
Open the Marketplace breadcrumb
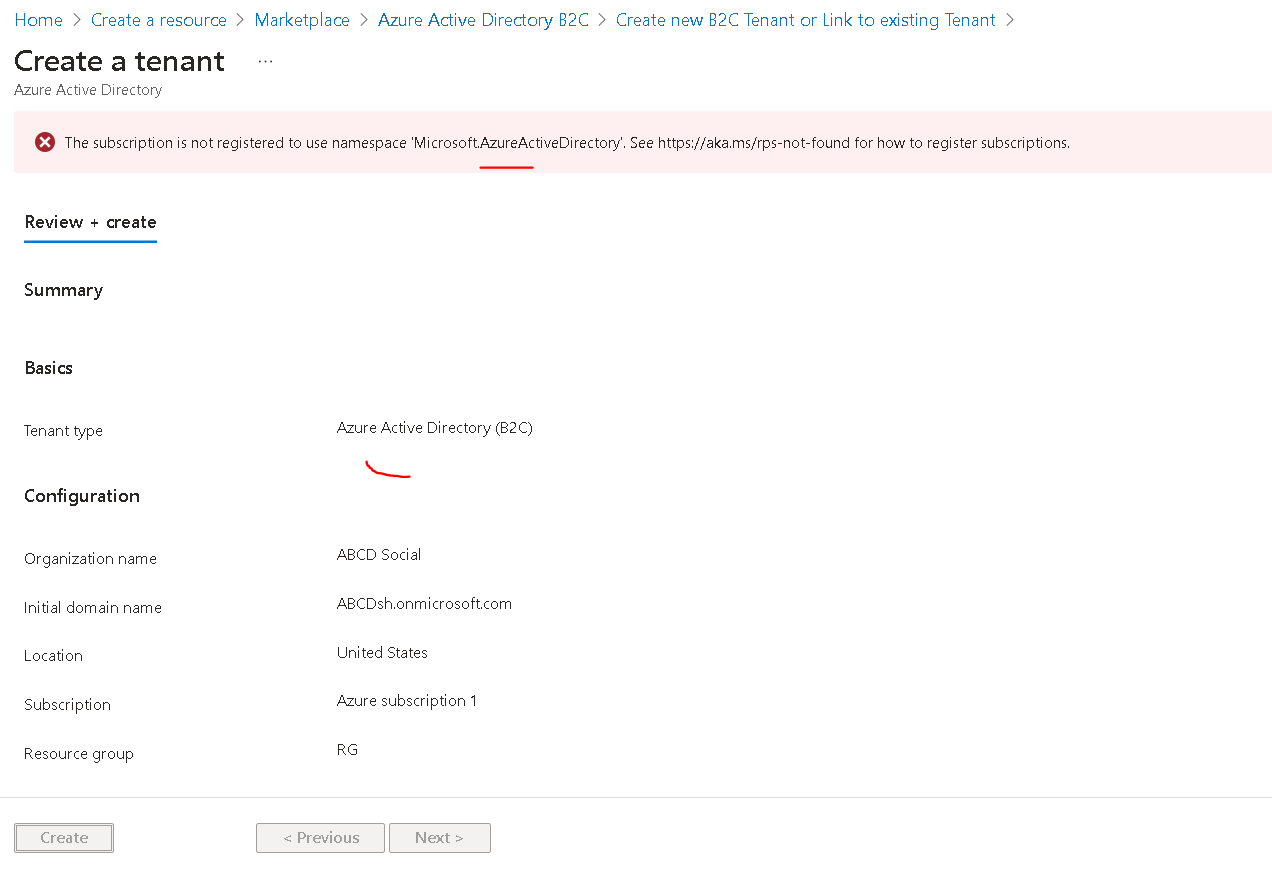tap(301, 19)
